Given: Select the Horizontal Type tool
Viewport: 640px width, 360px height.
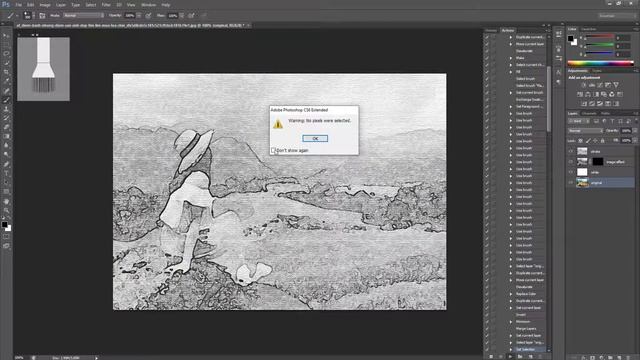Looking at the screenshot, I should coord(6,173).
